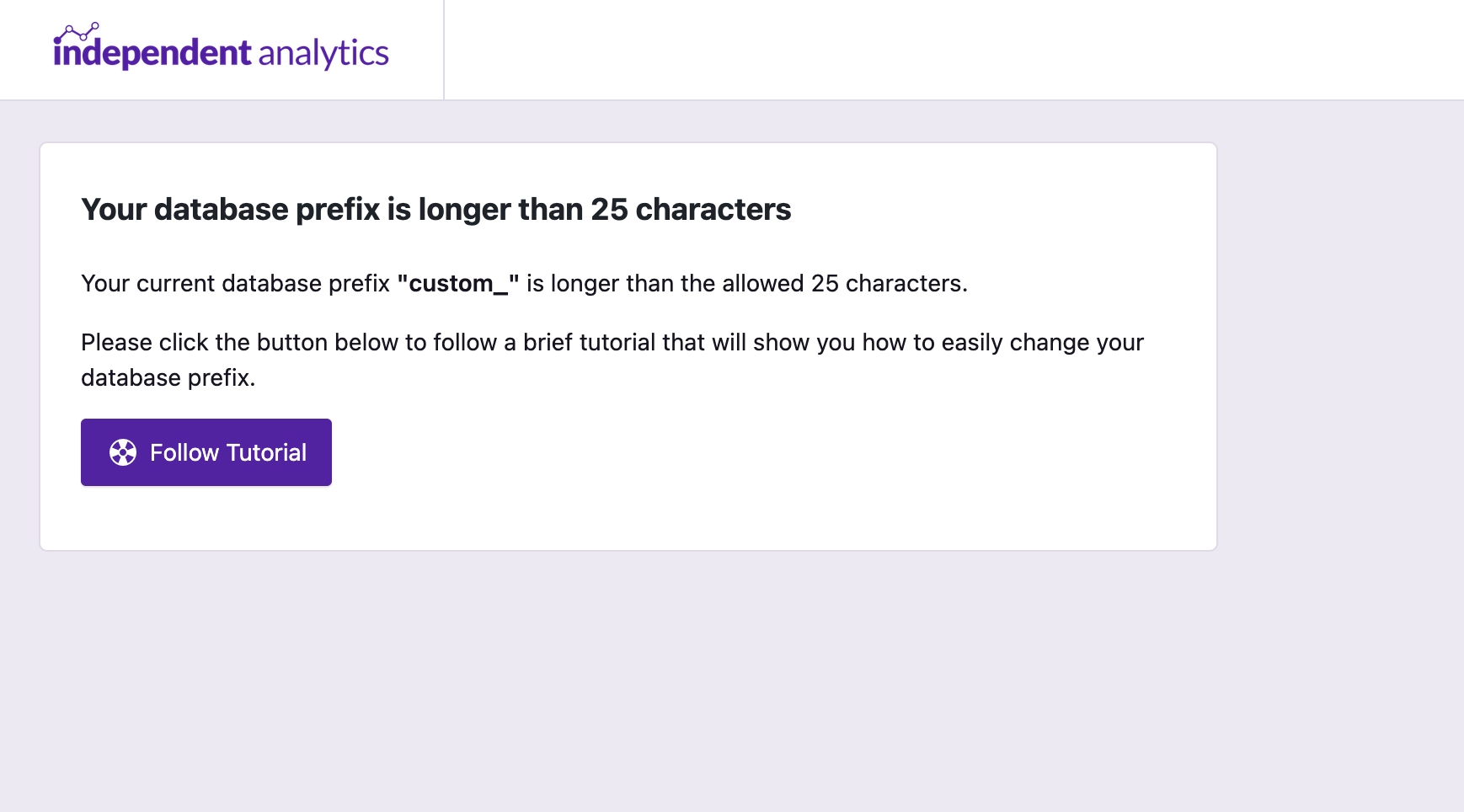Click the "Your current database prefix" sentence
Viewport: 1464px width, 812px height.
(x=235, y=284)
